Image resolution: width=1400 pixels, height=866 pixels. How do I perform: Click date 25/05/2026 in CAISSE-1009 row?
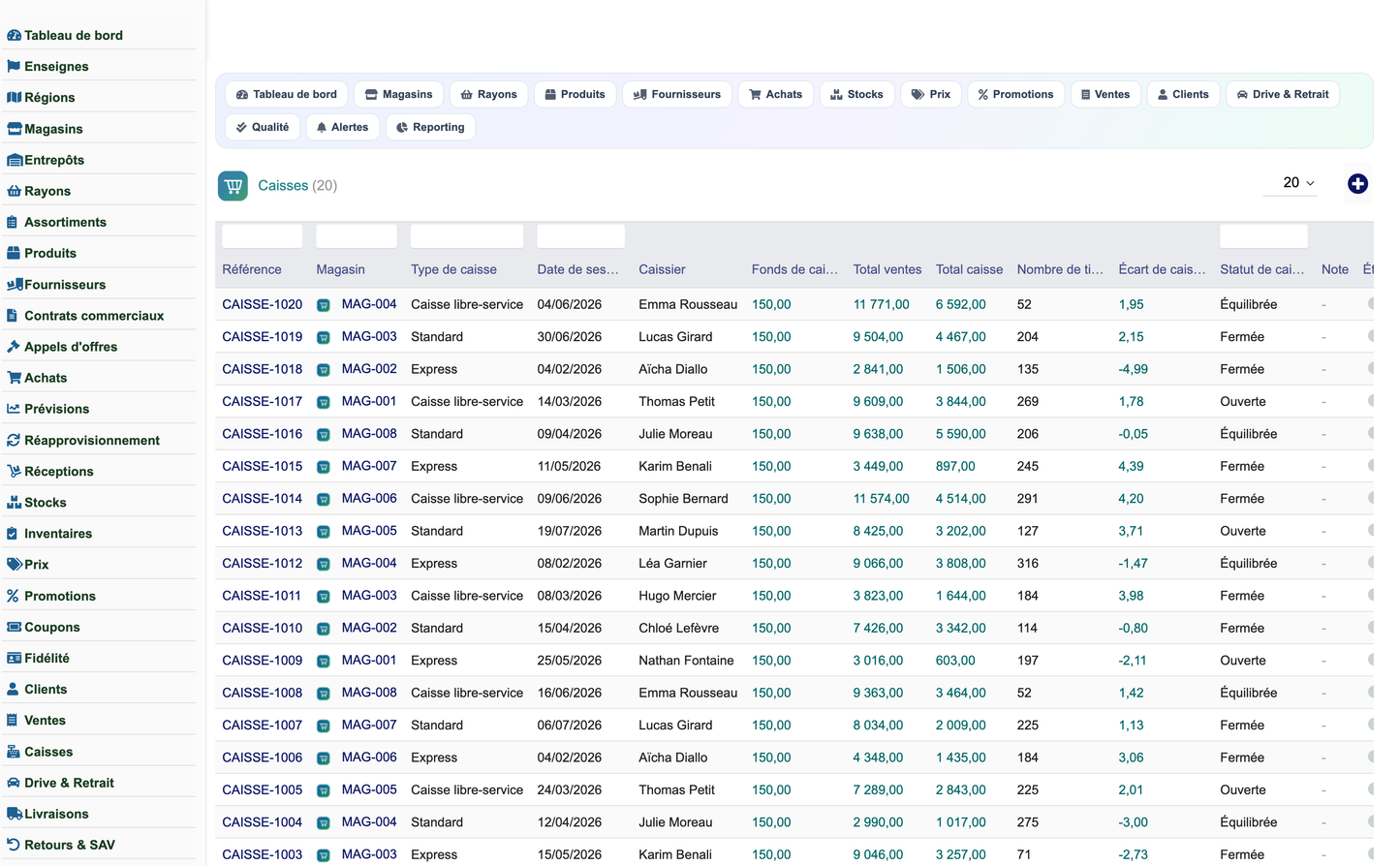click(569, 661)
